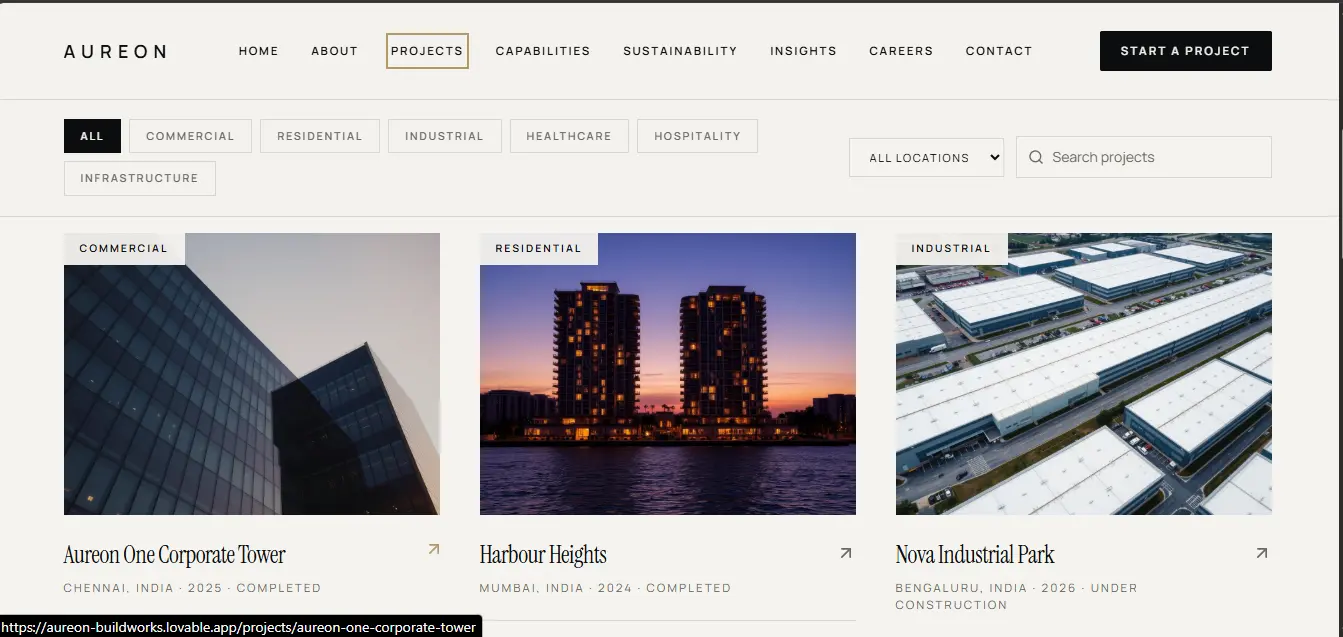This screenshot has width=1343, height=637.
Task: Click 'Chennai, India · 2025 · Completed' text
Action: 192,588
